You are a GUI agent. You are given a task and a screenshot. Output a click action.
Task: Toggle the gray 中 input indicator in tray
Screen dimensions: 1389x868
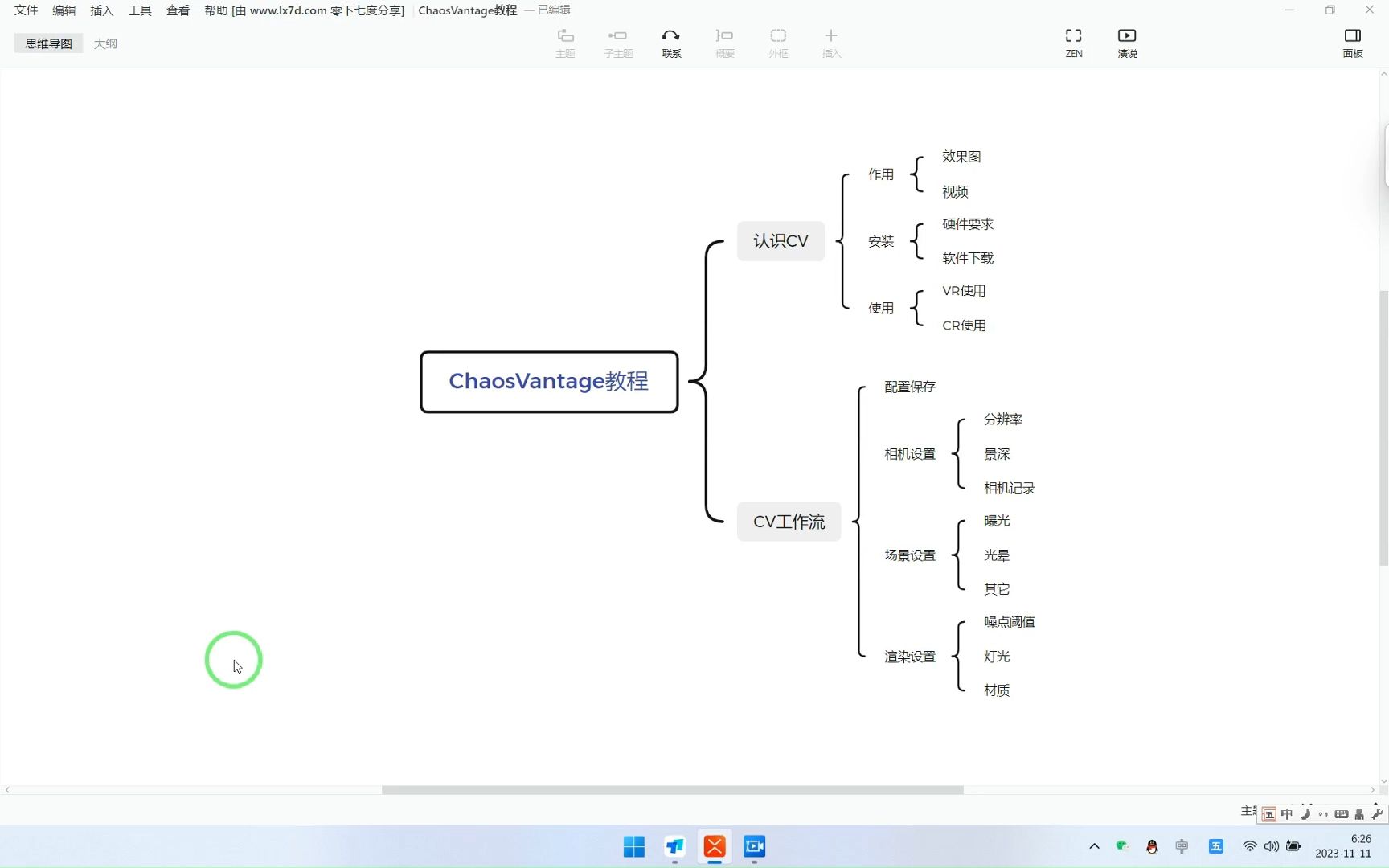point(1182,845)
